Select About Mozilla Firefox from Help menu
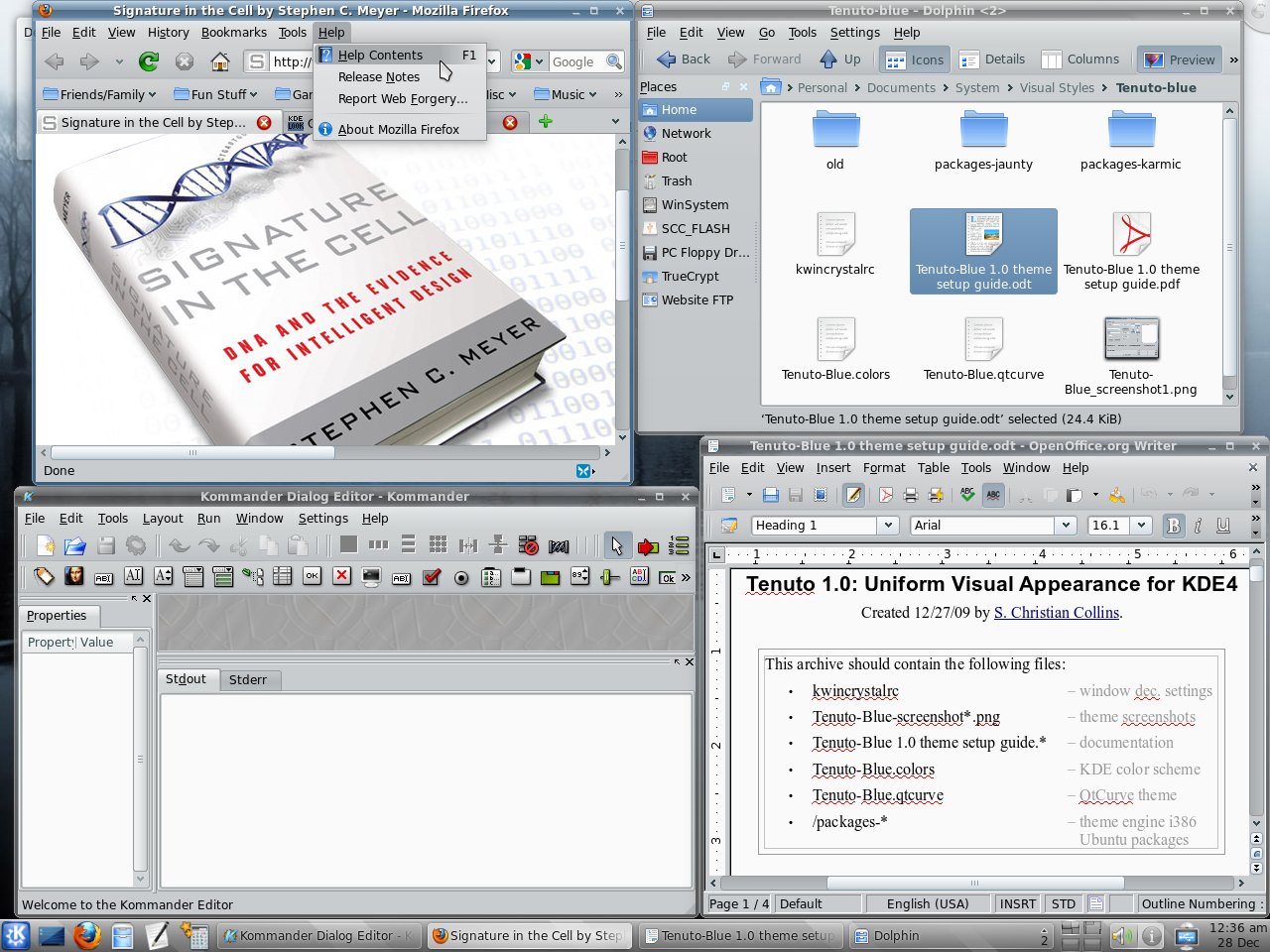 tap(398, 129)
